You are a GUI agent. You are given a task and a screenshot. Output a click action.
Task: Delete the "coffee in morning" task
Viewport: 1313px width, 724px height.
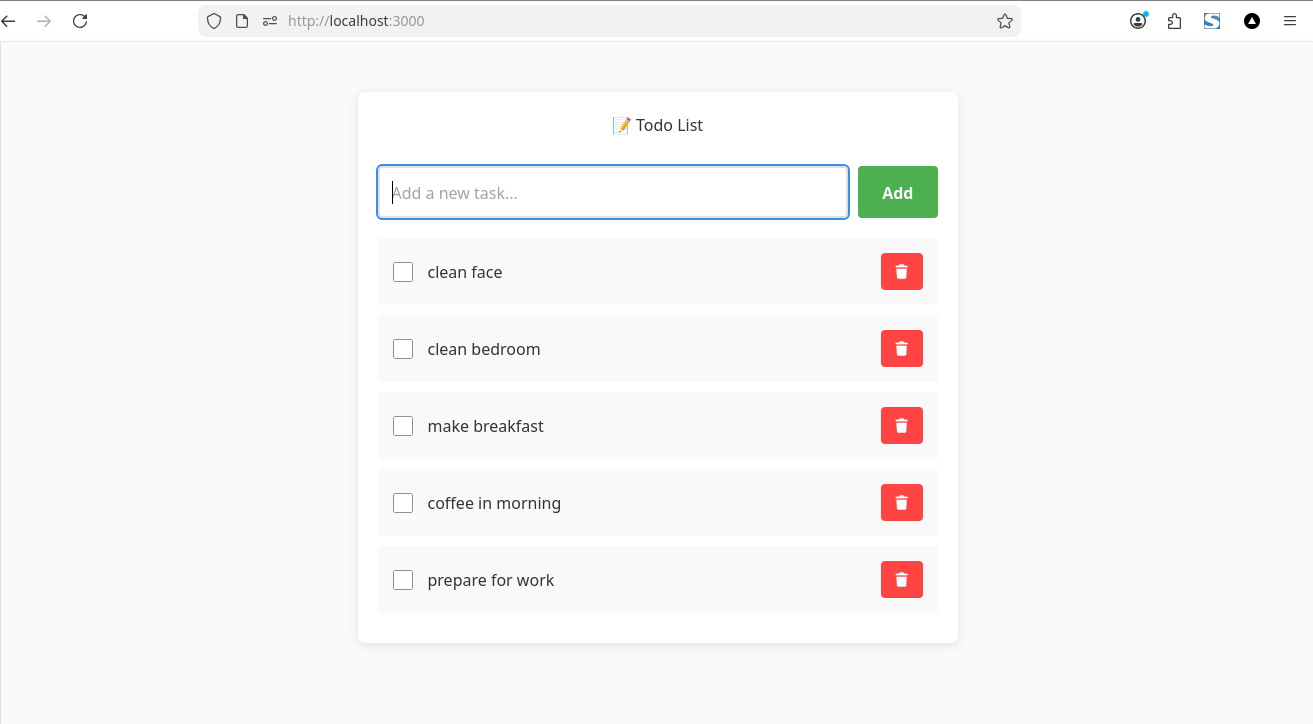click(901, 502)
